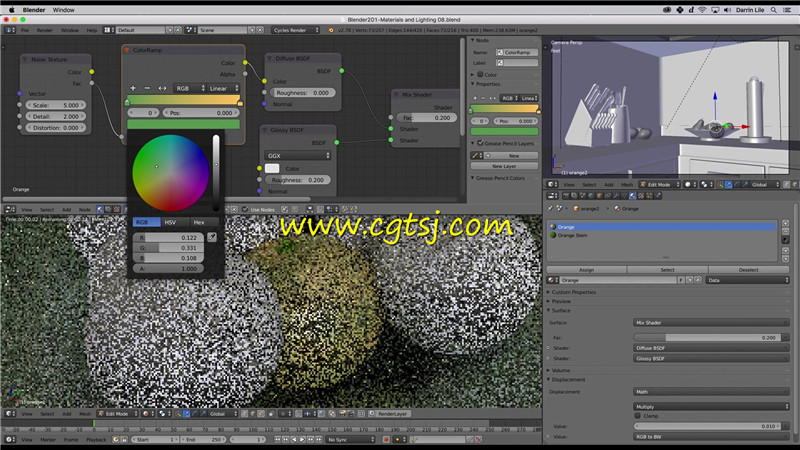Add color stop in sidebar Properties ramp

[476, 98]
